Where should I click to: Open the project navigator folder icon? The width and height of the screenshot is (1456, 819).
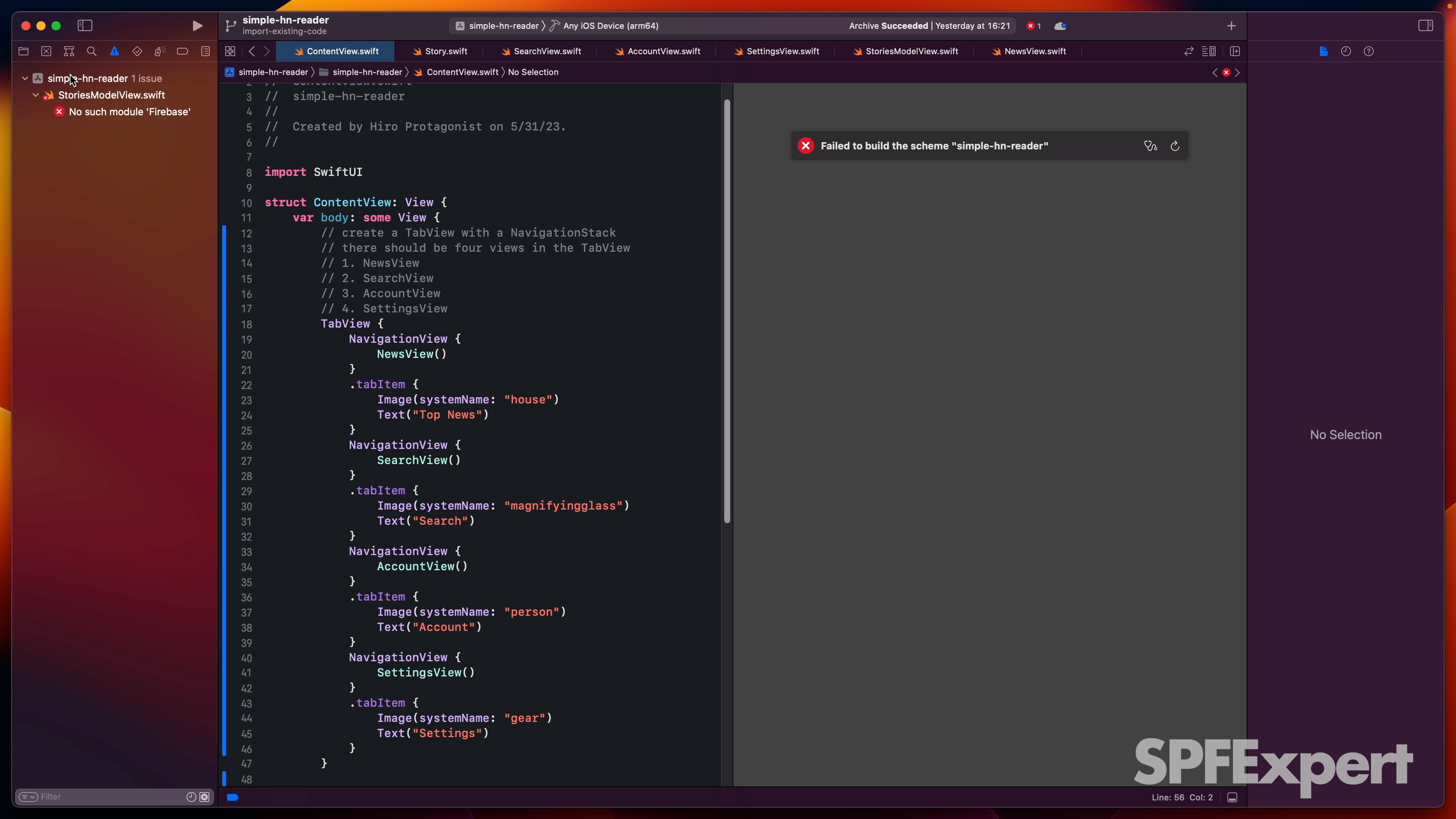[24, 52]
